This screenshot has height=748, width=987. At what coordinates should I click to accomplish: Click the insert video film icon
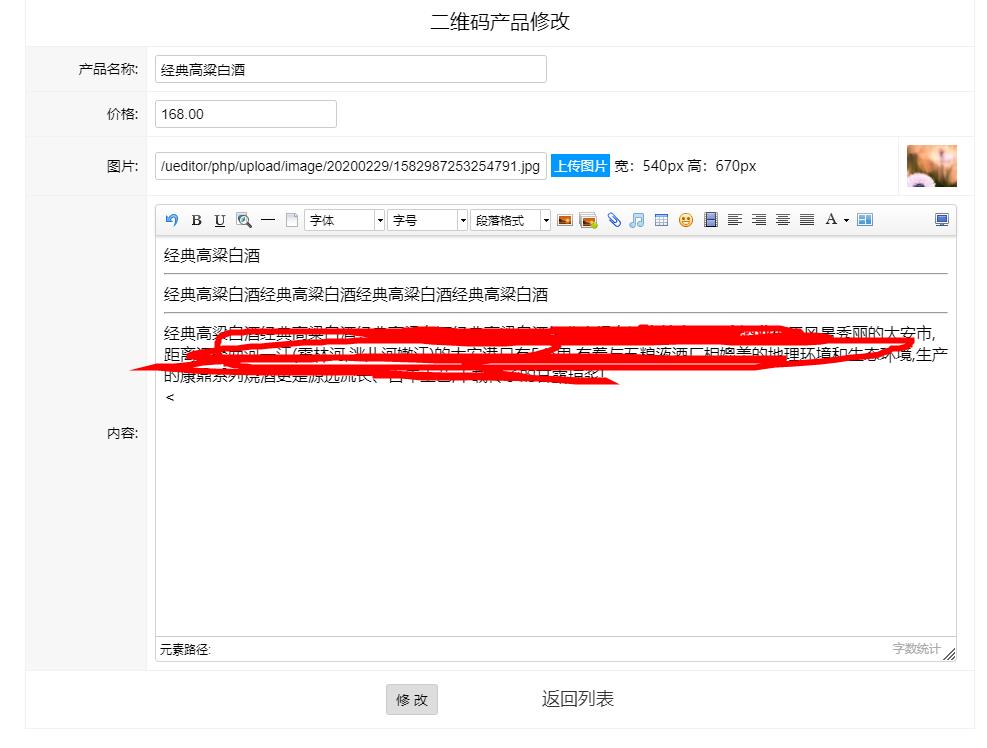tap(711, 220)
